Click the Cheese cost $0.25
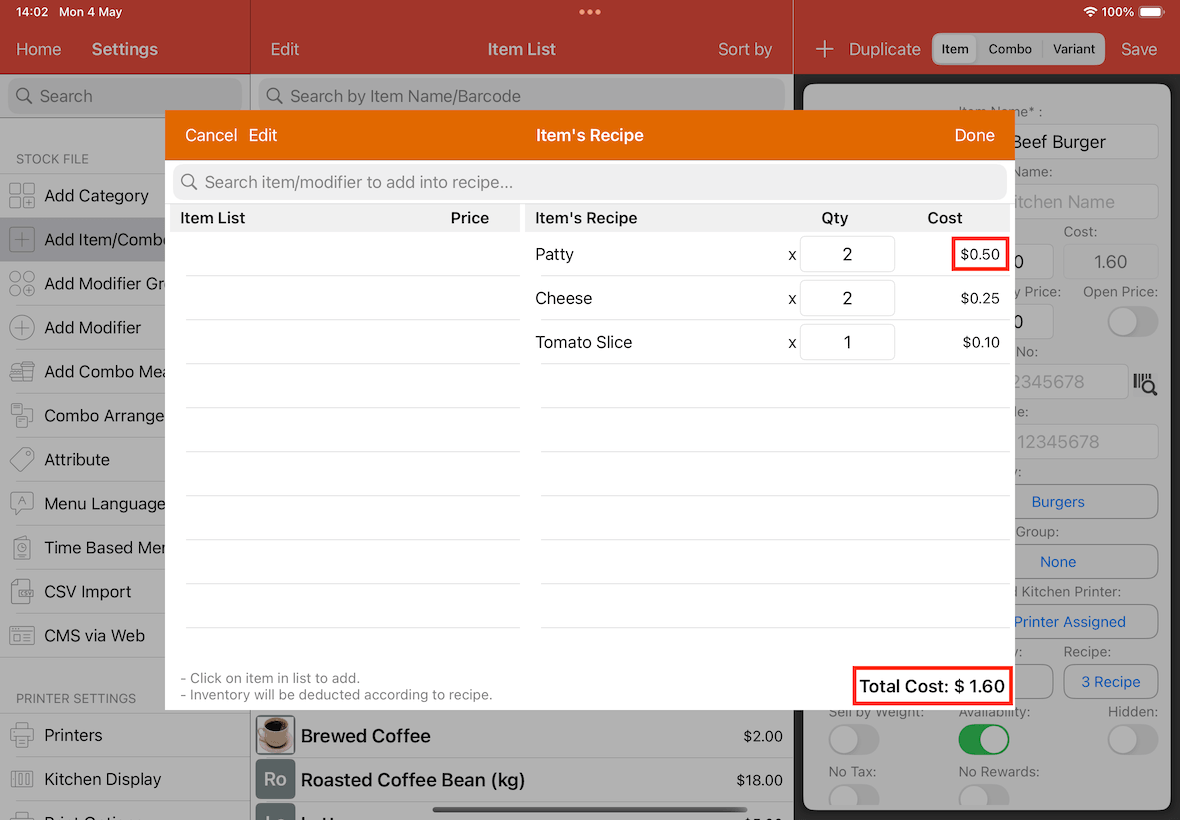This screenshot has height=820, width=1180. coord(980,299)
